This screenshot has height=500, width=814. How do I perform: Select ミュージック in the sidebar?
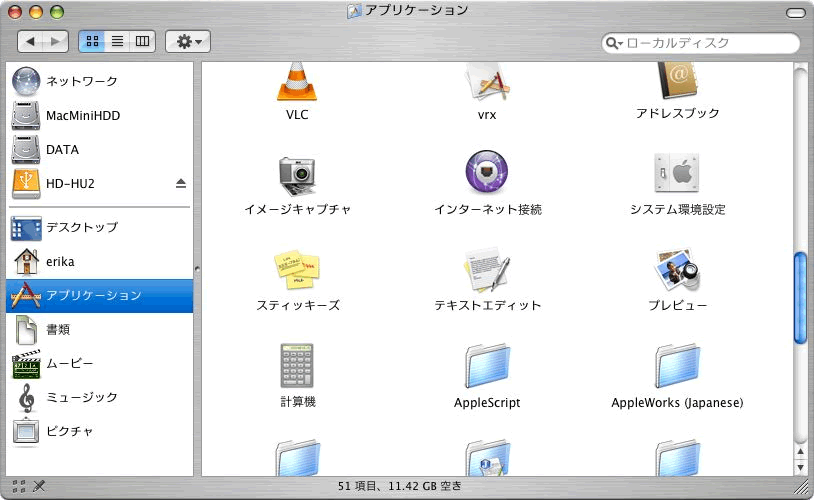pos(81,397)
